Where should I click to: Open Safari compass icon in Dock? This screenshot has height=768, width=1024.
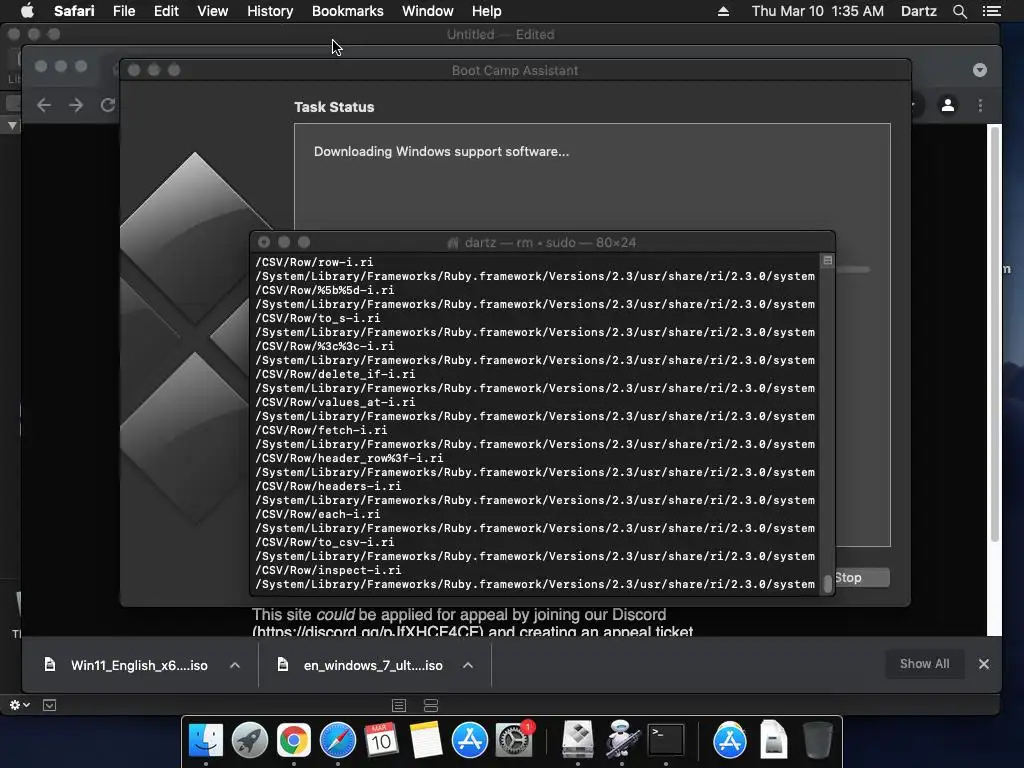338,740
